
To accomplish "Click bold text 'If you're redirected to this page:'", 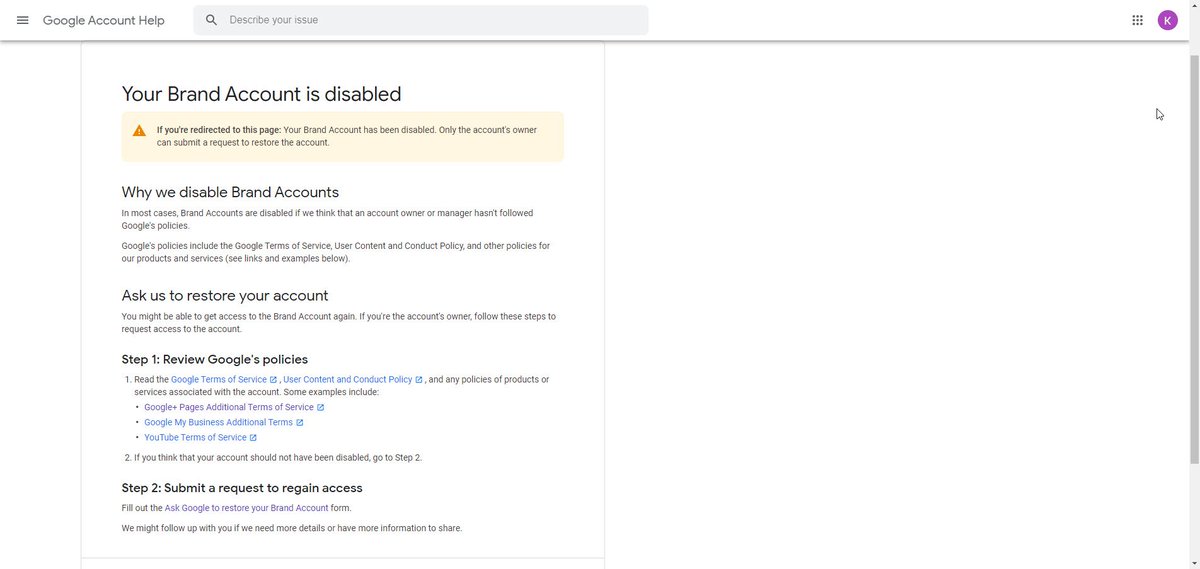I will 219,130.
